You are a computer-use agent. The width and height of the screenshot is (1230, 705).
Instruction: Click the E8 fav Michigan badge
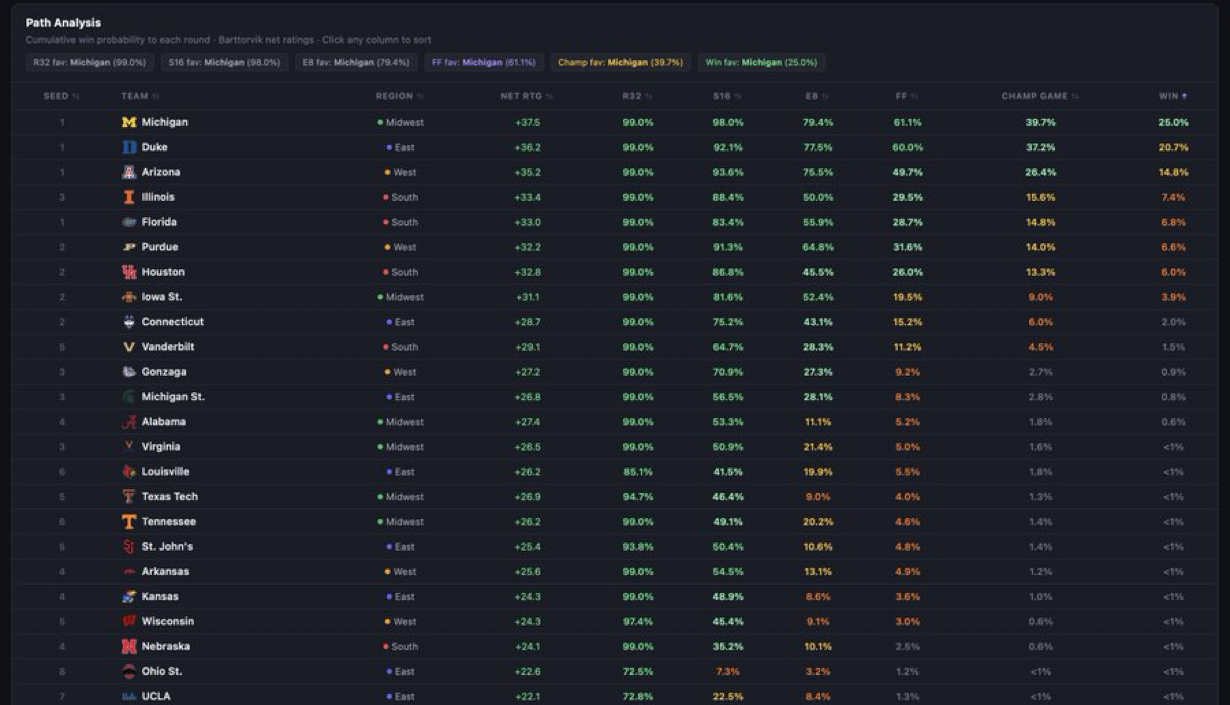[356, 62]
